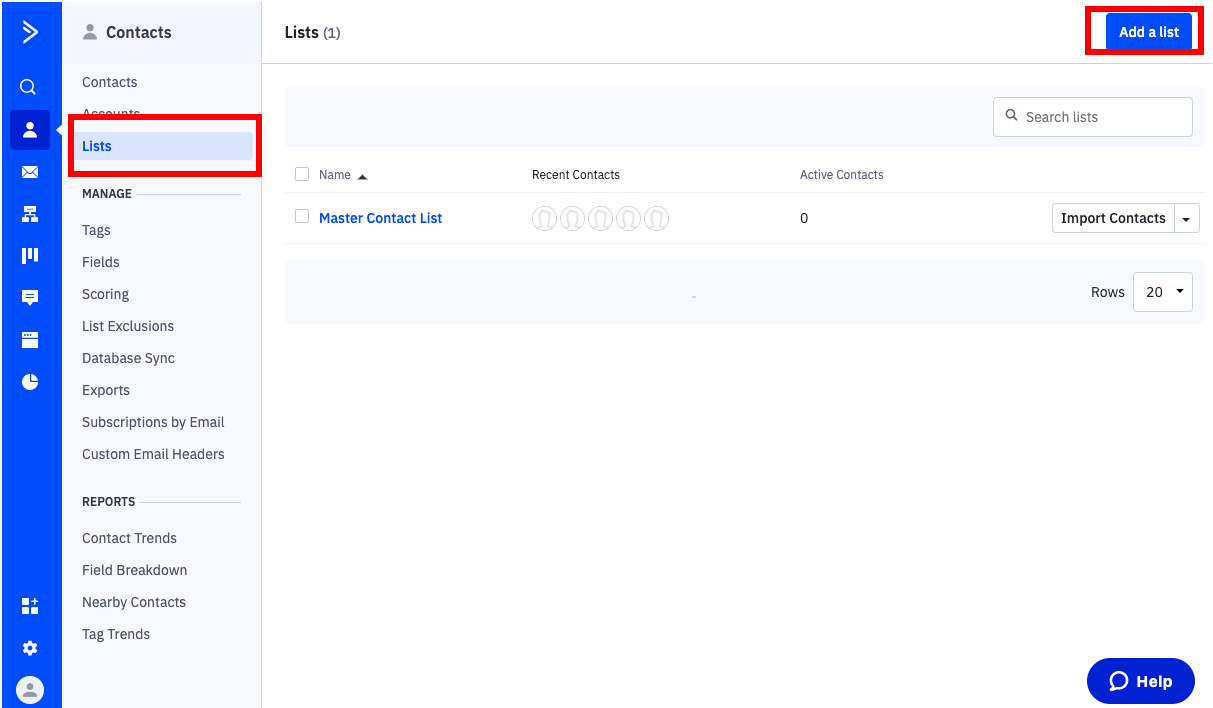Tick the select-all checkbox in table header
Viewport: 1213px width, 708px height.
(302, 174)
